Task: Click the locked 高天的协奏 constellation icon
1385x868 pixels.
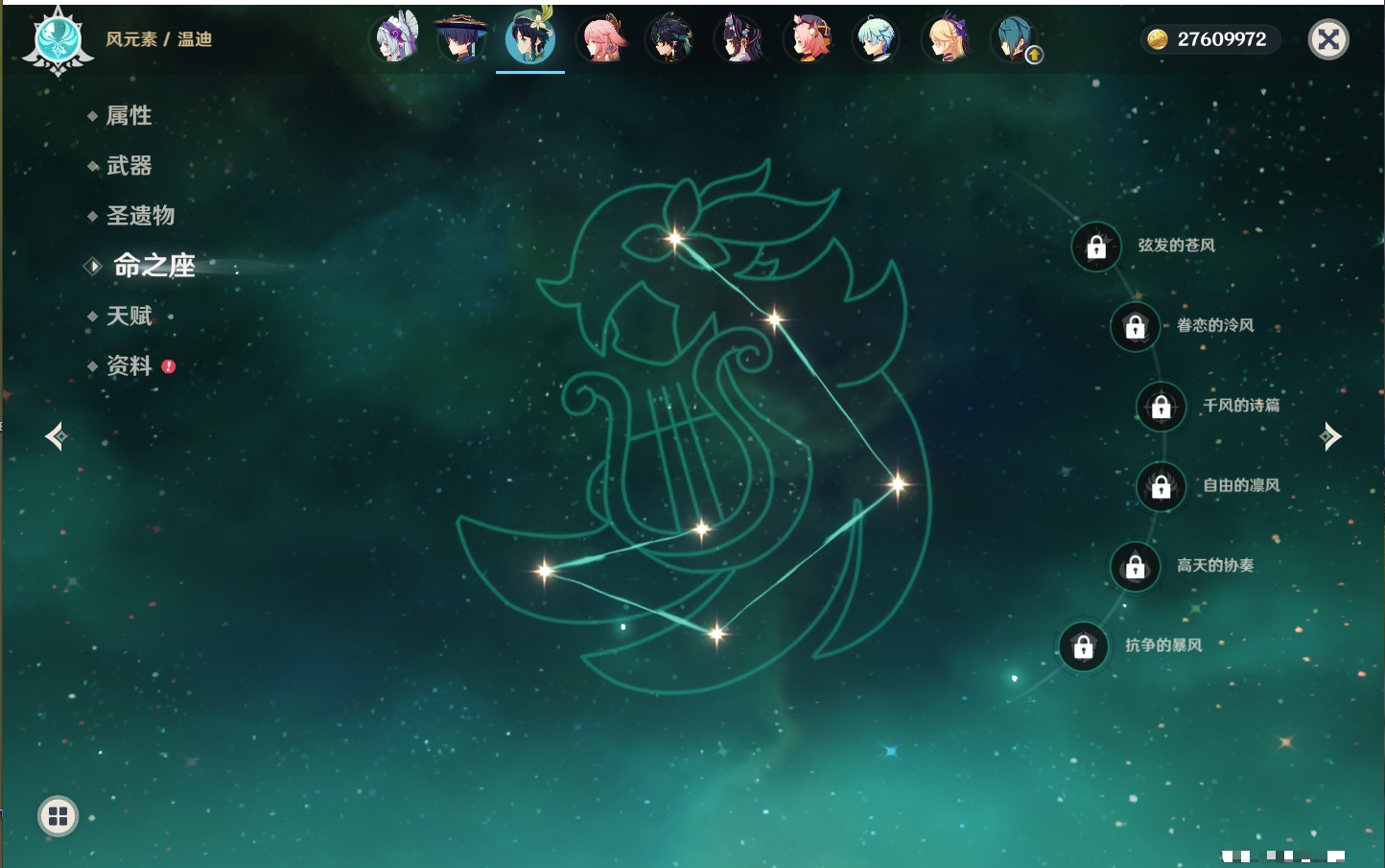Action: [1135, 566]
